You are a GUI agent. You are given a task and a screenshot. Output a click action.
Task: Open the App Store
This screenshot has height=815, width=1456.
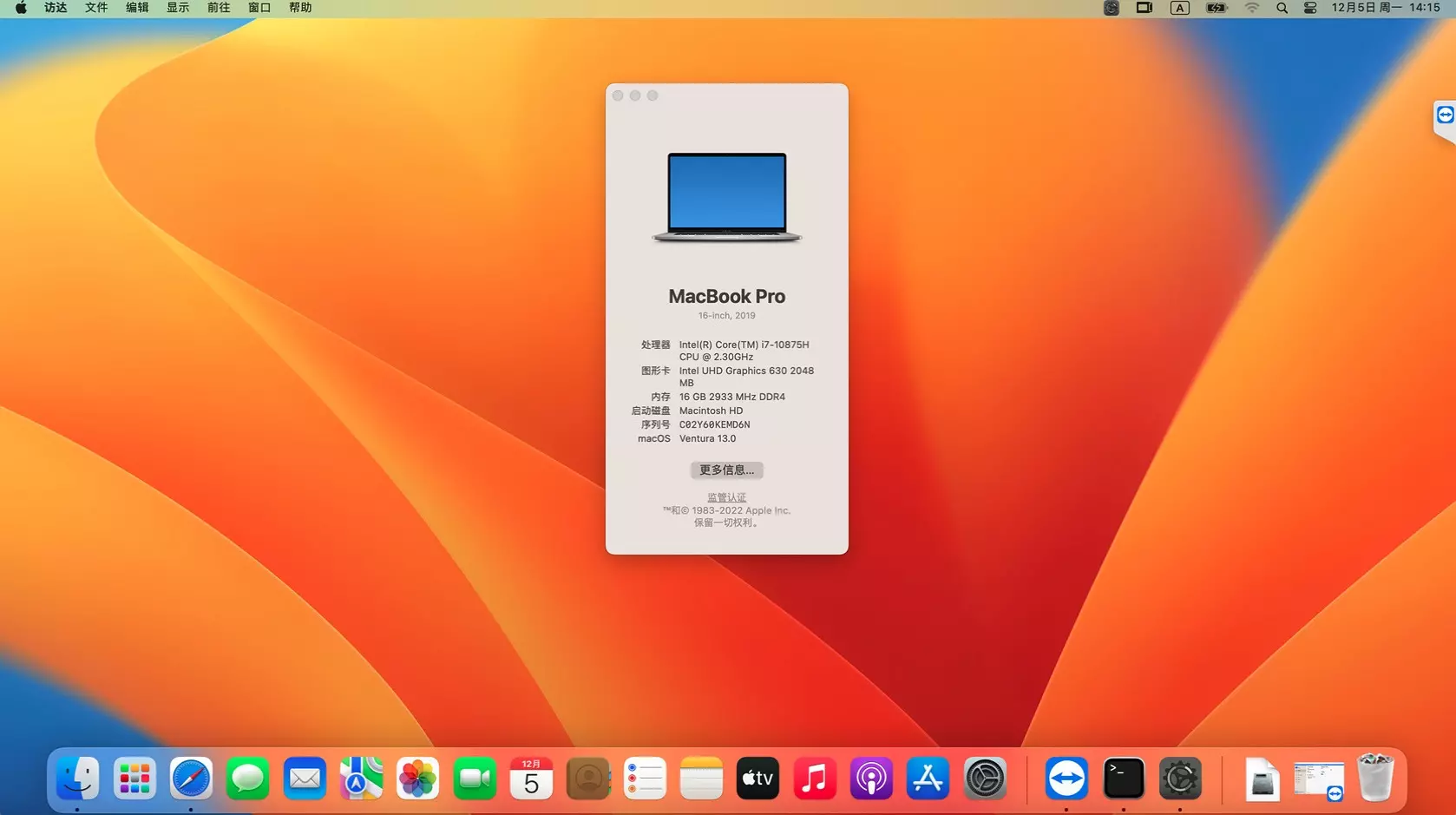coord(928,779)
